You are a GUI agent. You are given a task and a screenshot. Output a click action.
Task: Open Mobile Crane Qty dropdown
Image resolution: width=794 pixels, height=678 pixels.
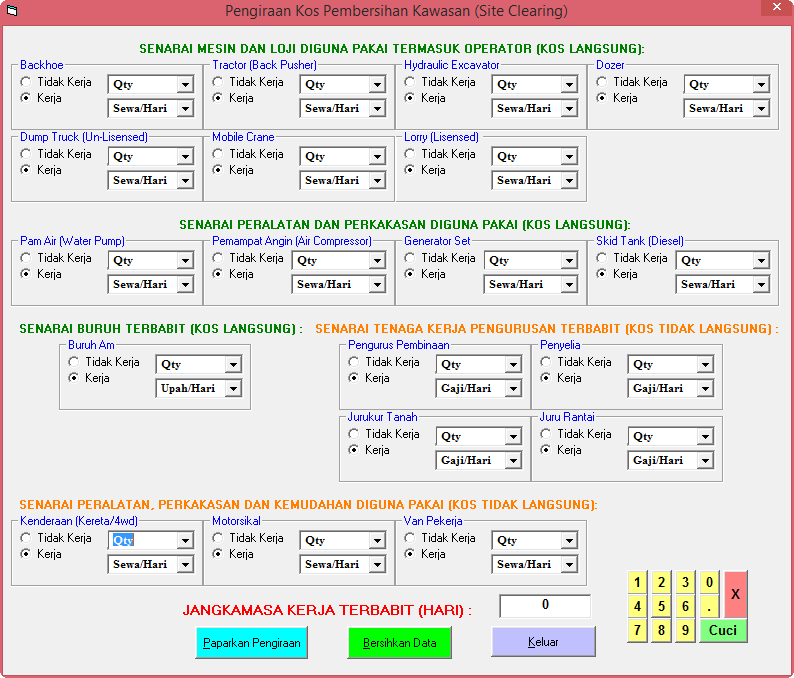click(x=377, y=156)
